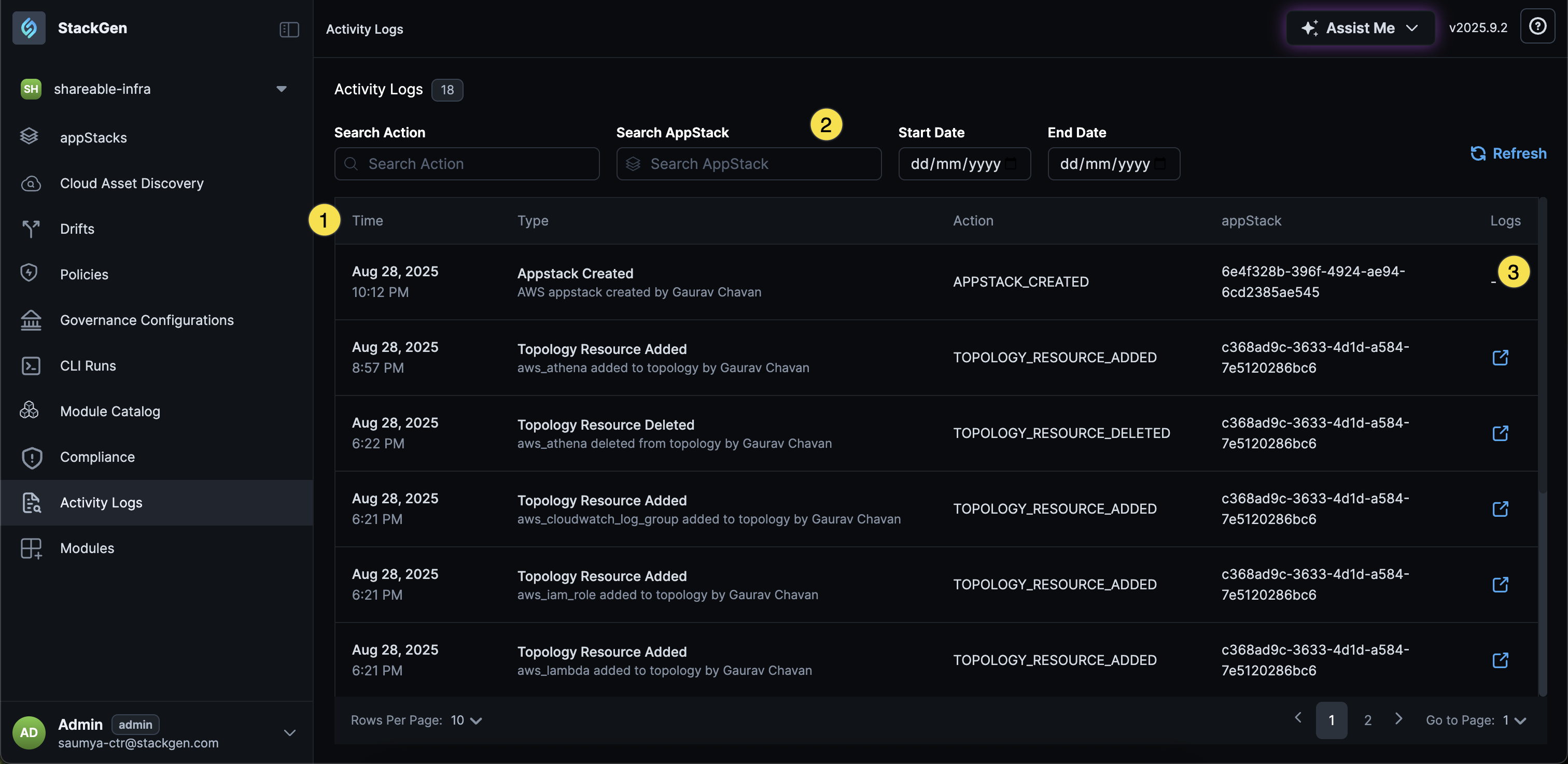Viewport: 1568px width, 764px height.
Task: Click the Search AppStack field
Action: click(749, 164)
